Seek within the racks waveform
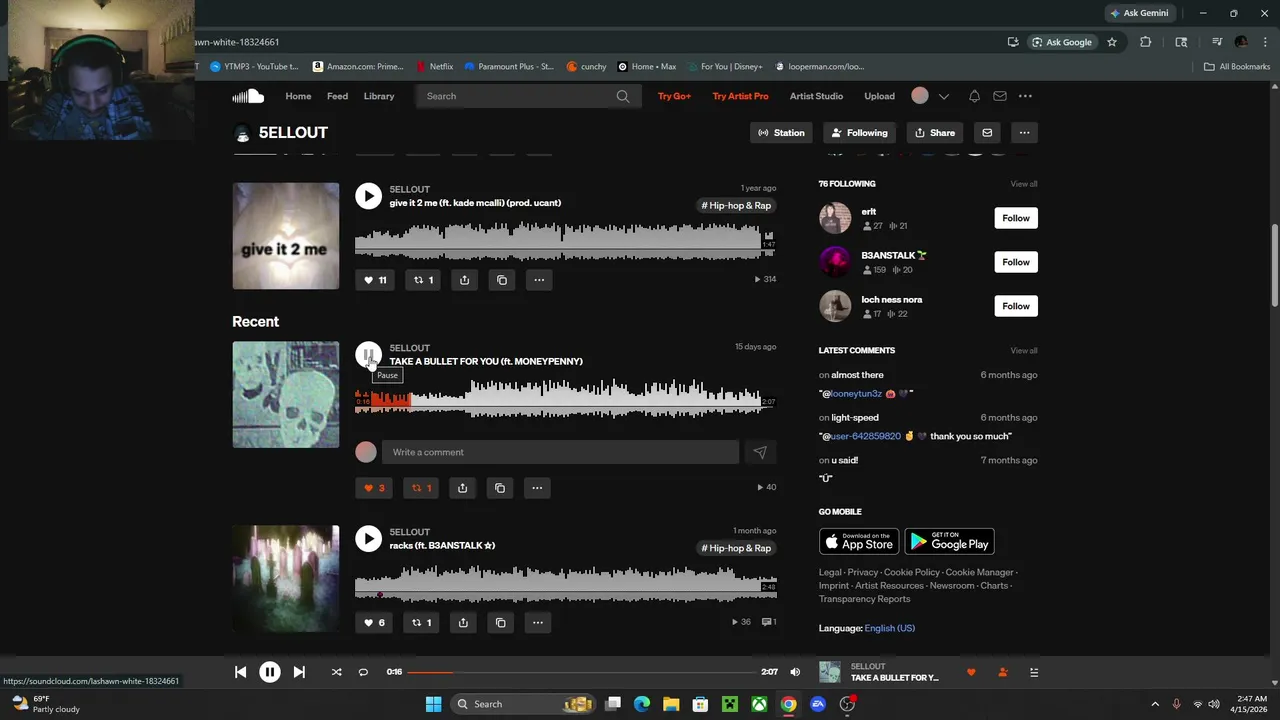Viewport: 1280px width, 720px height. click(x=565, y=585)
